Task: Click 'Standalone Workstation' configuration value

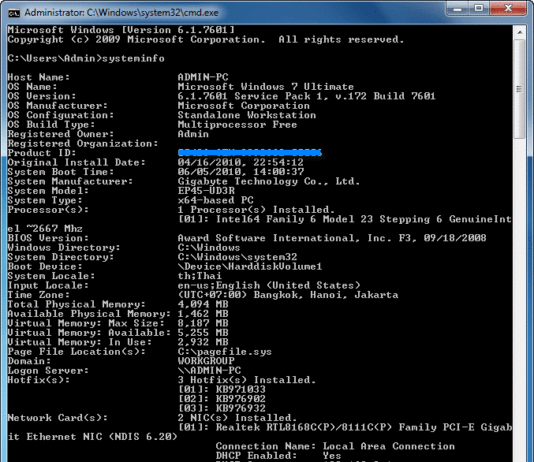Action: pos(247,115)
